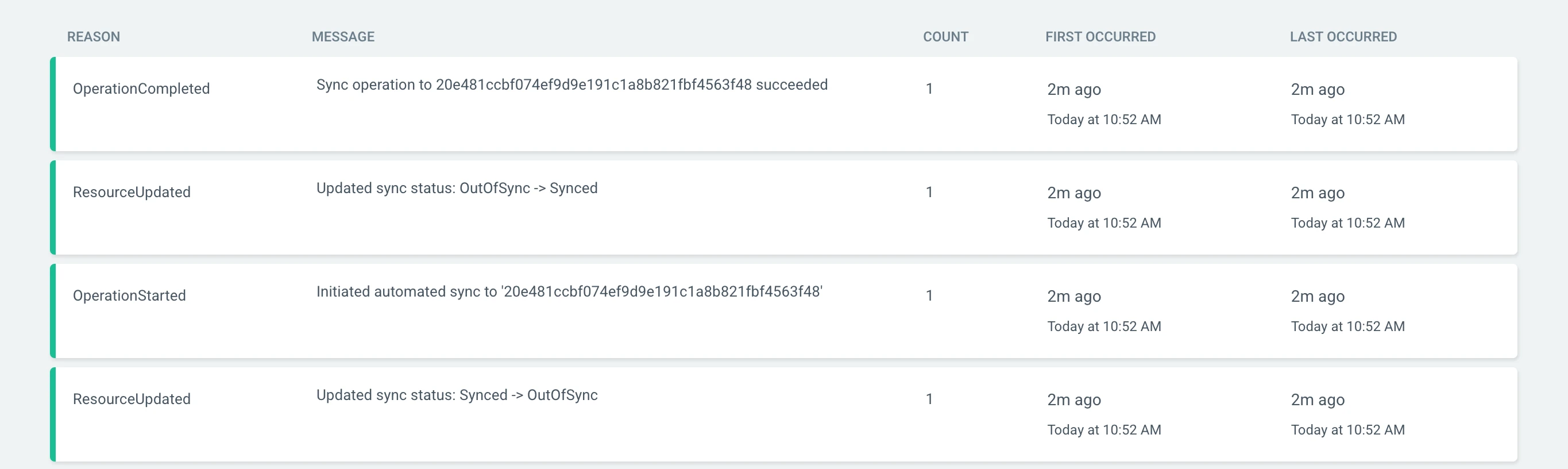The image size is (1568, 469).
Task: Click the 'Initiated automated sync' message text
Action: click(569, 292)
